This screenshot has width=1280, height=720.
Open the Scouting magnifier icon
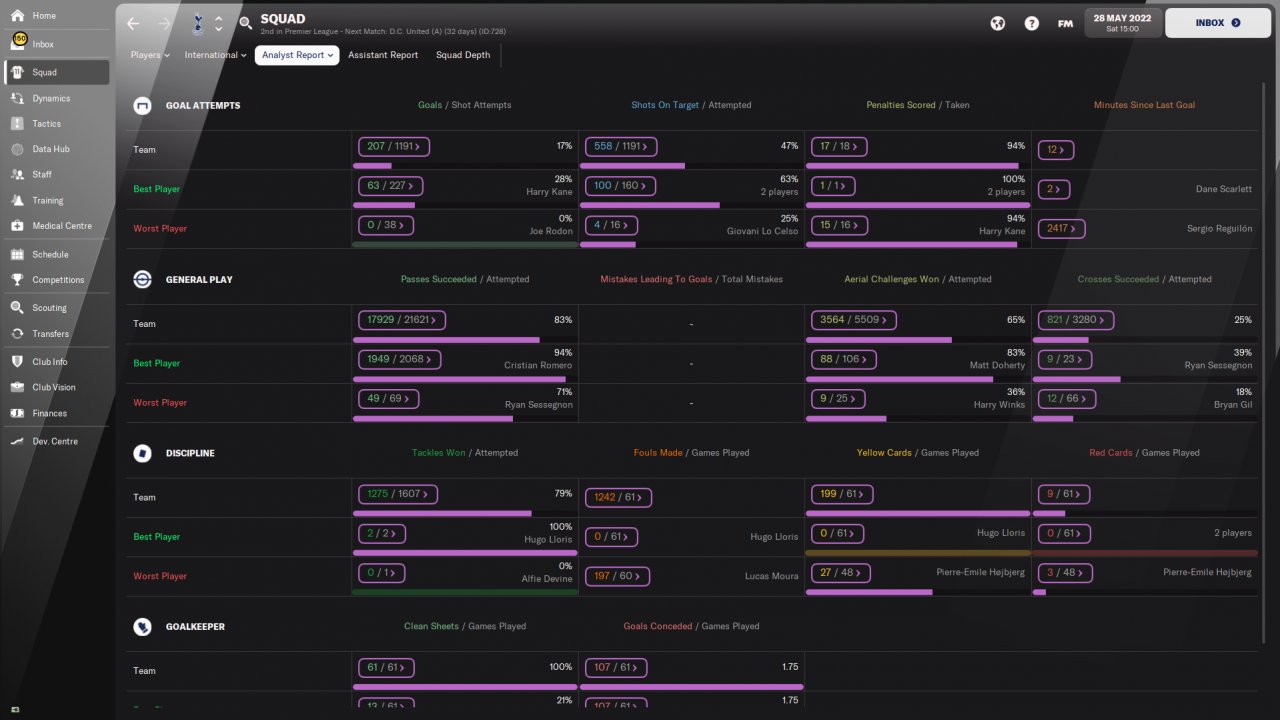17,308
